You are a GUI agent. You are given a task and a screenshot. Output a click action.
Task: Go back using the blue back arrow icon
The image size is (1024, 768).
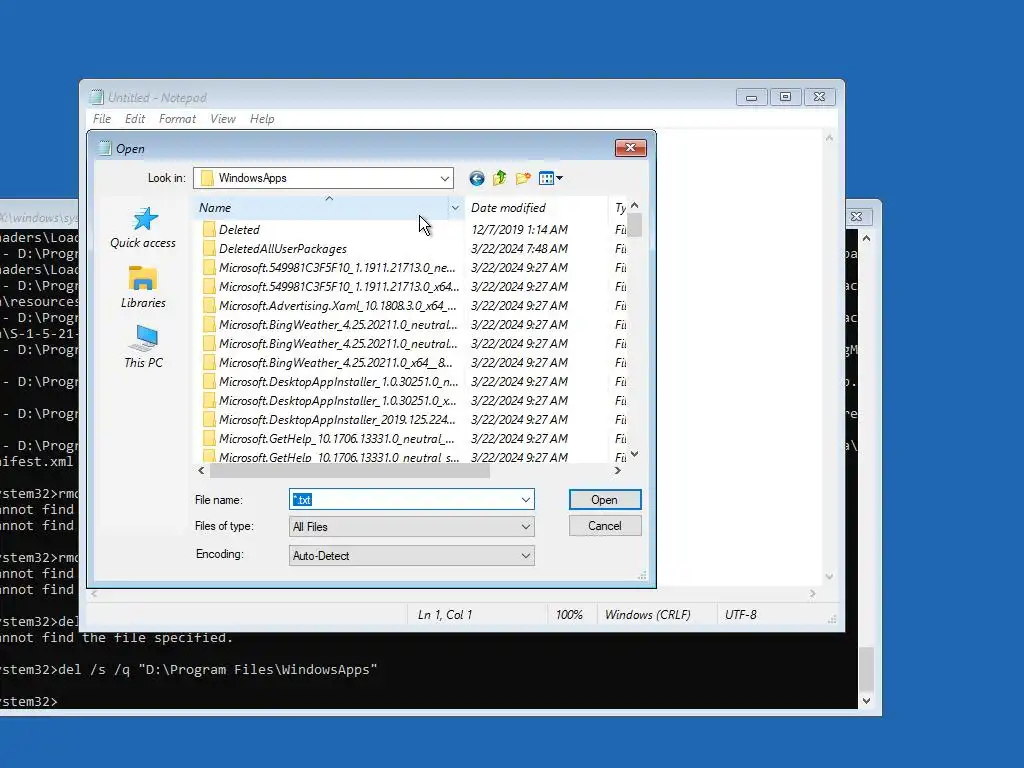[477, 178]
